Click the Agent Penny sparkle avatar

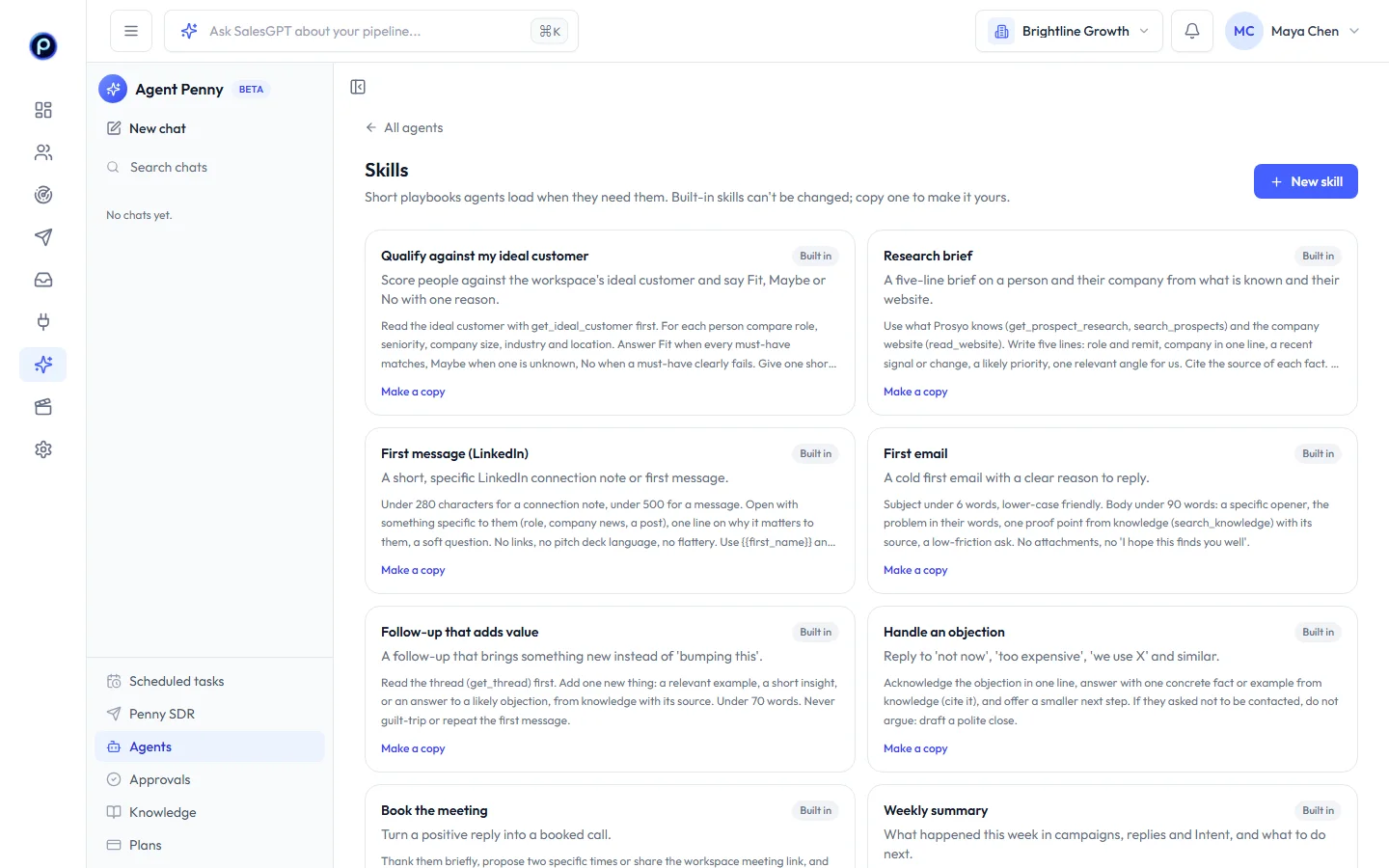tap(113, 89)
